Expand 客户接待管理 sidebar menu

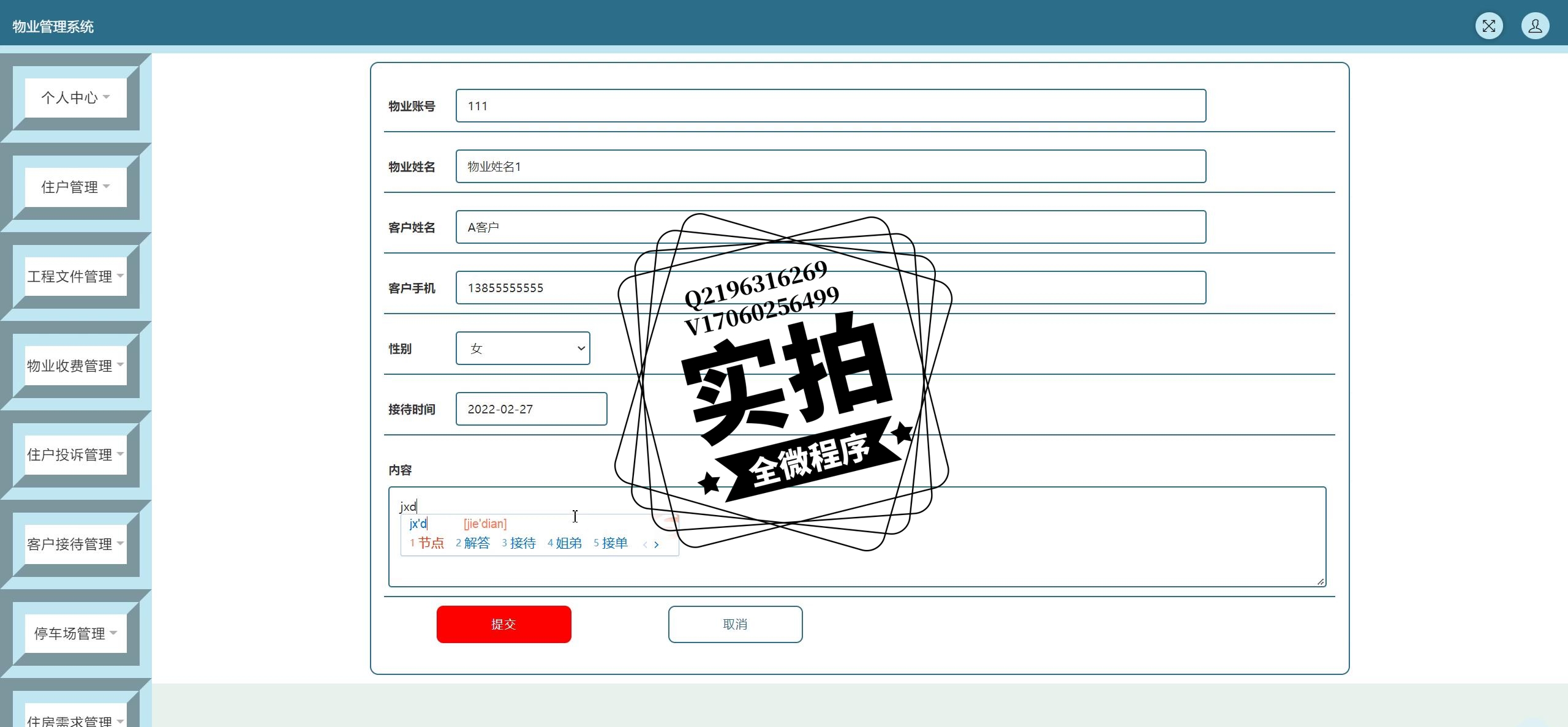click(x=75, y=544)
